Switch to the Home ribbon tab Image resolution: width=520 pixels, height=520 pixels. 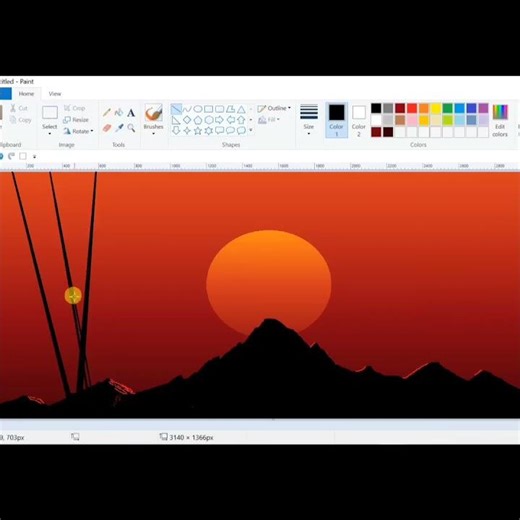point(26,94)
